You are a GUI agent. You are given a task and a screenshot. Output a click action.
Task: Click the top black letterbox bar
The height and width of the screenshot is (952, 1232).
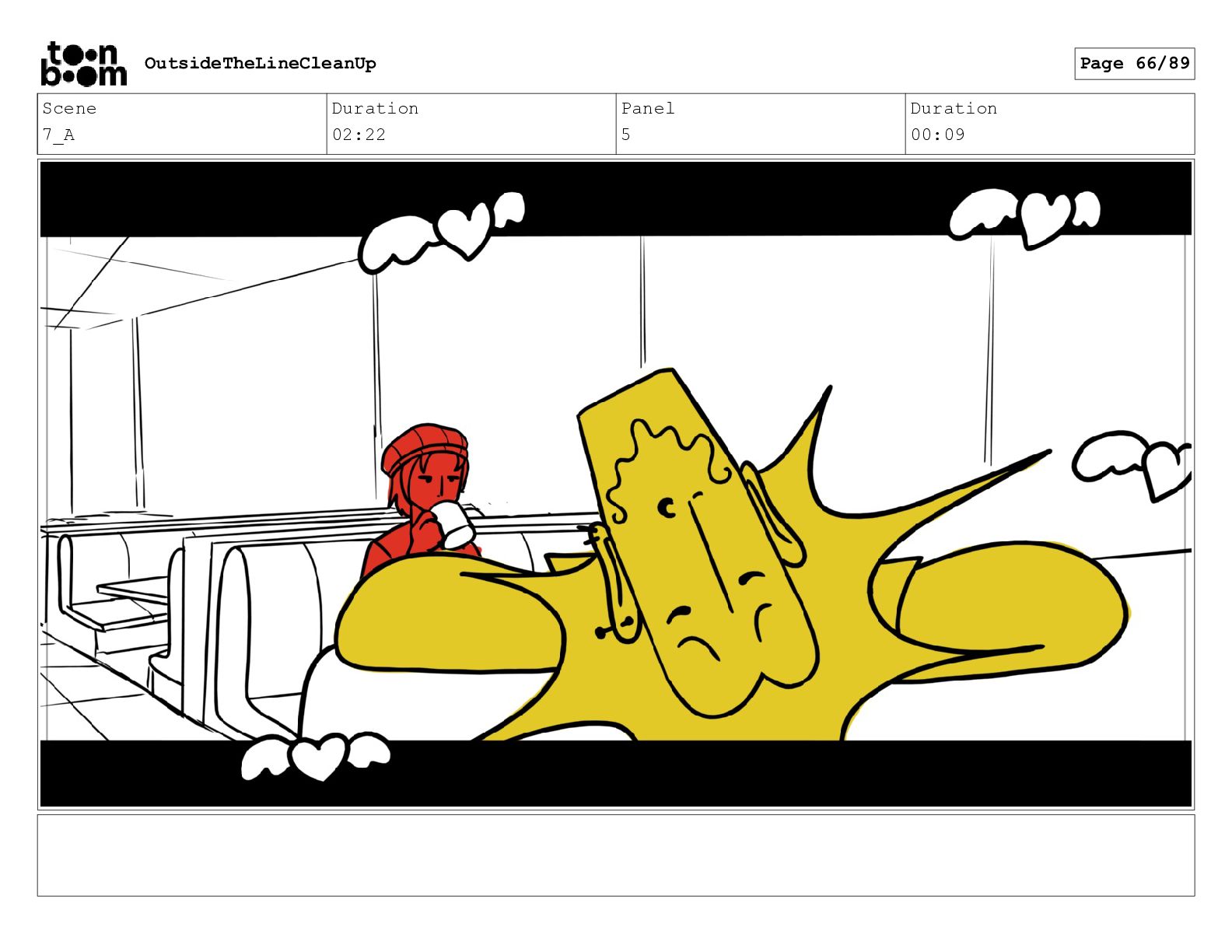[616, 199]
